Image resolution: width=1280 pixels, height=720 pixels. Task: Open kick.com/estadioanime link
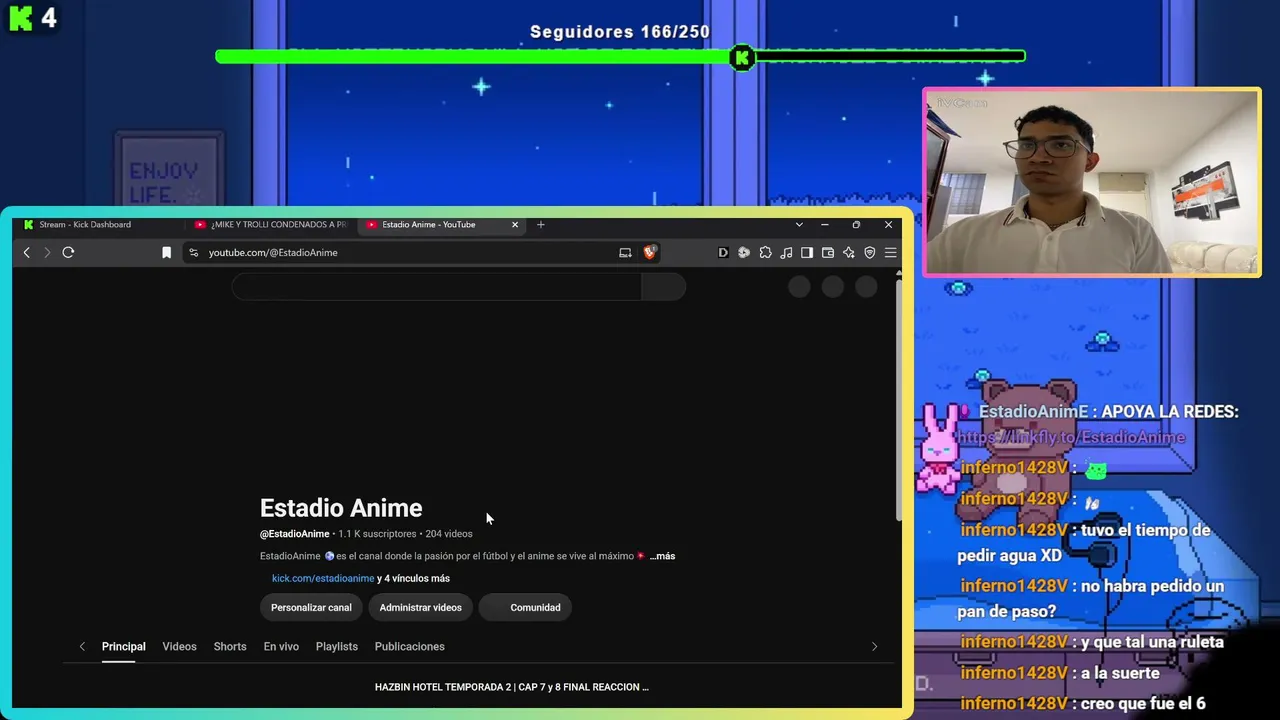[323, 578]
